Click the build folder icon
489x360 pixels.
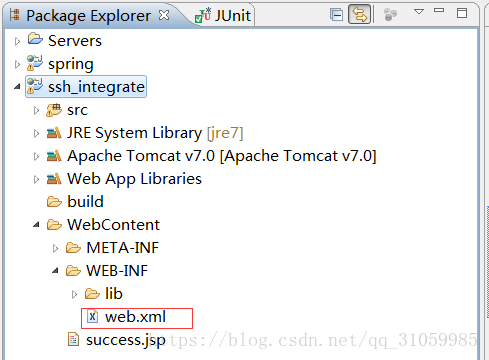54,202
